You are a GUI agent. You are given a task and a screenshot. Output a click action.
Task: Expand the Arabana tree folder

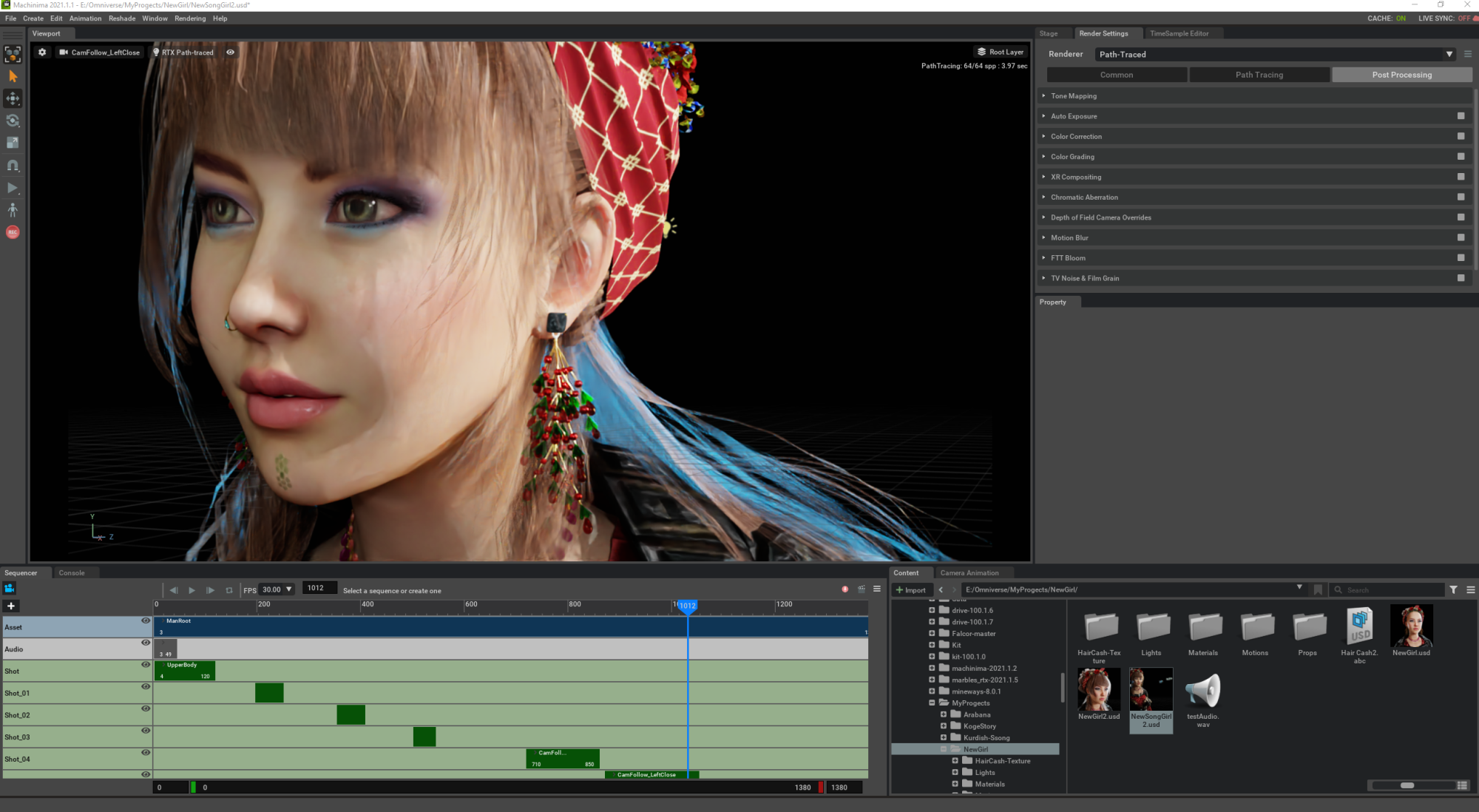click(944, 714)
